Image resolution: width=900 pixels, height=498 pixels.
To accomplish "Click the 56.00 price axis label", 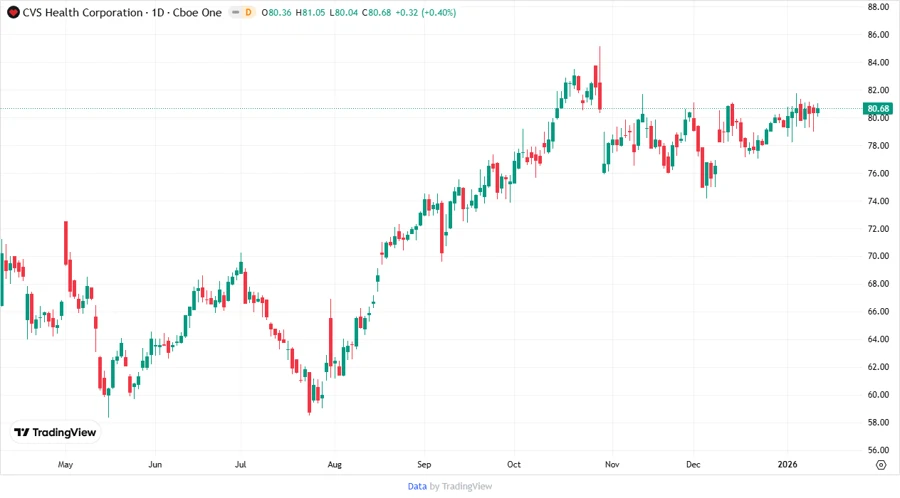I will 878,450.
